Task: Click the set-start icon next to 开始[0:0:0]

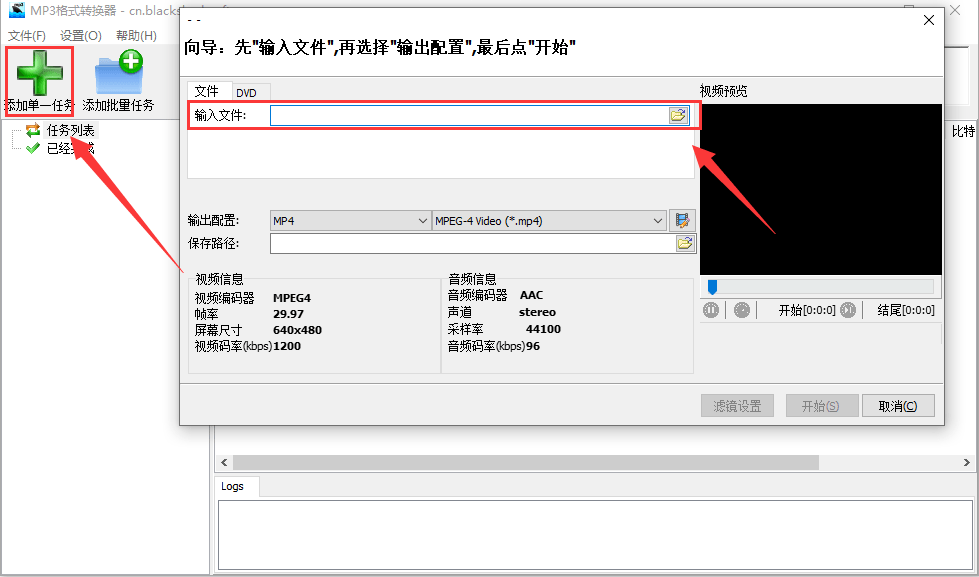Action: (x=849, y=310)
